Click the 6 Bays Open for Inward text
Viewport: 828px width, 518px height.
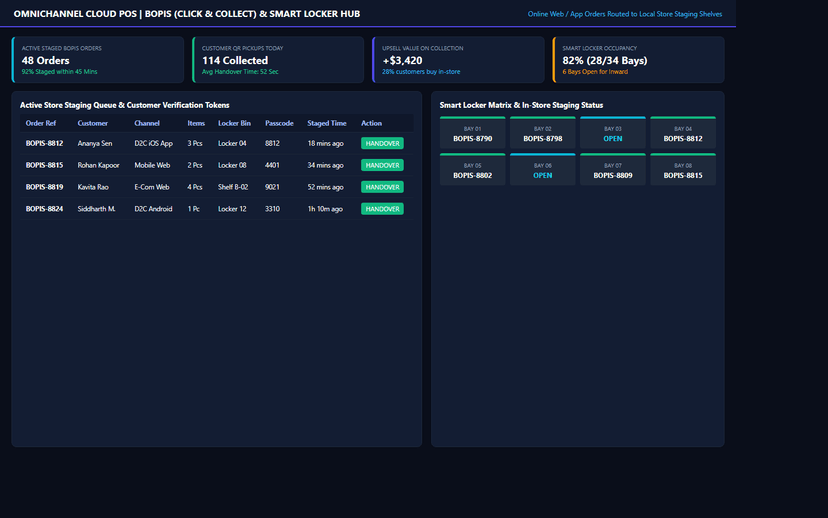595,72
